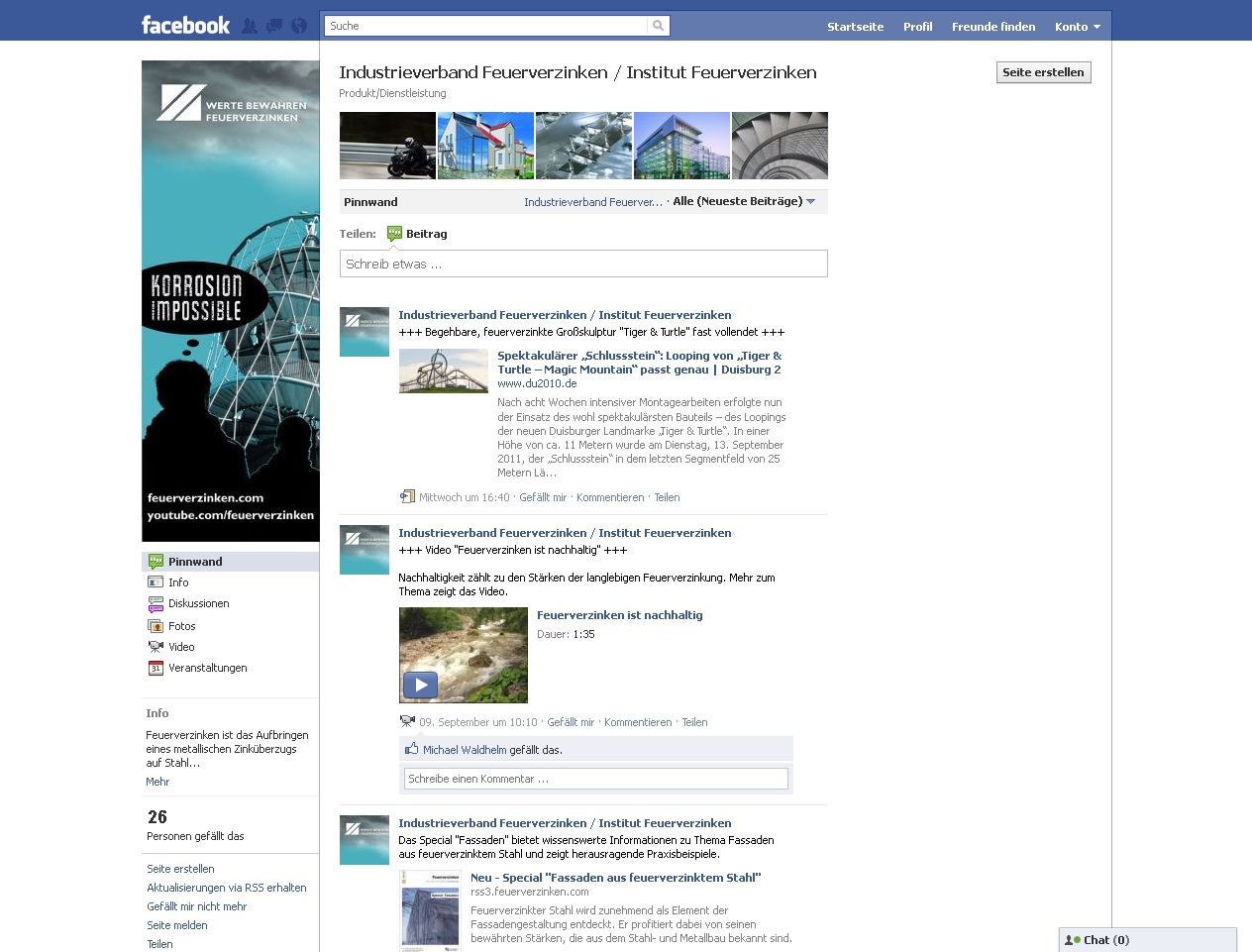Click the Video sidebar icon
The width and height of the screenshot is (1252, 952).
click(x=156, y=647)
